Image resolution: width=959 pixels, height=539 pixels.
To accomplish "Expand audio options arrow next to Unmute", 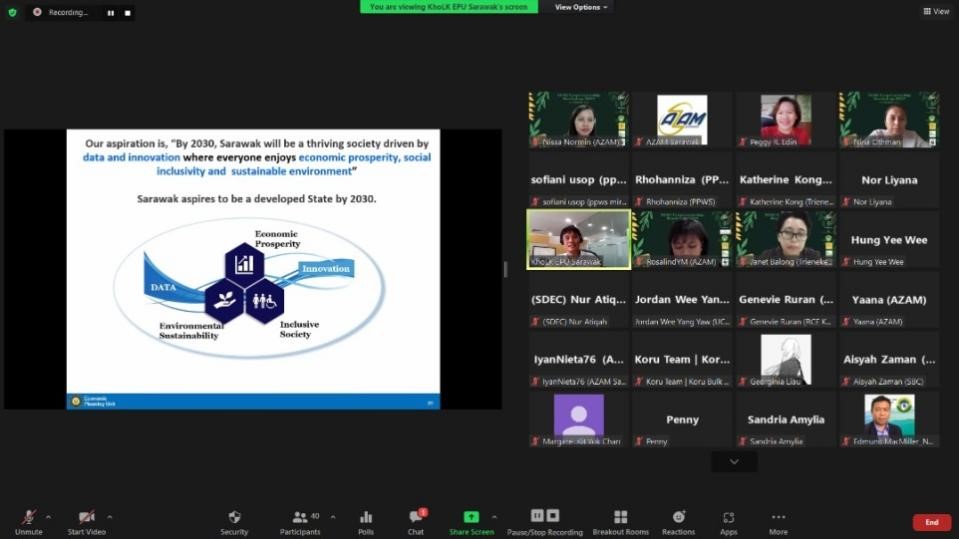I will (49, 517).
